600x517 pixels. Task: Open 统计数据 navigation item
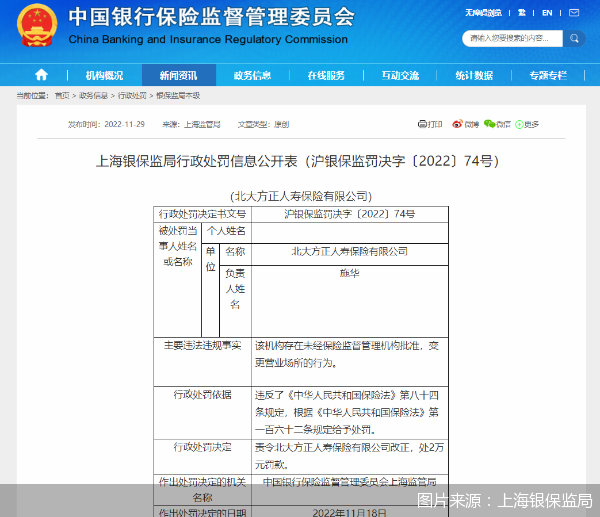click(x=474, y=75)
